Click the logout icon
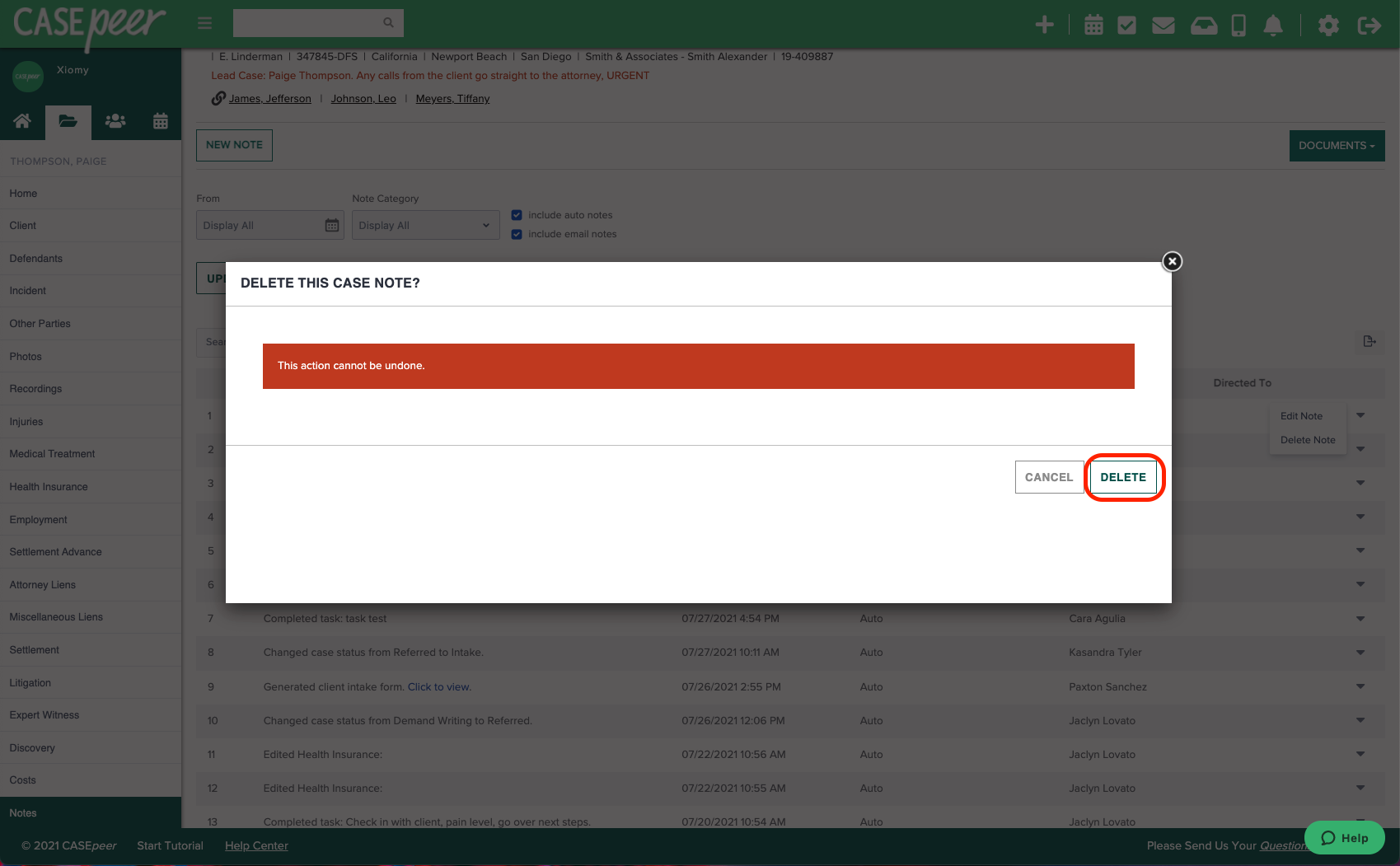Viewport: 1400px width, 866px height. [1370, 25]
